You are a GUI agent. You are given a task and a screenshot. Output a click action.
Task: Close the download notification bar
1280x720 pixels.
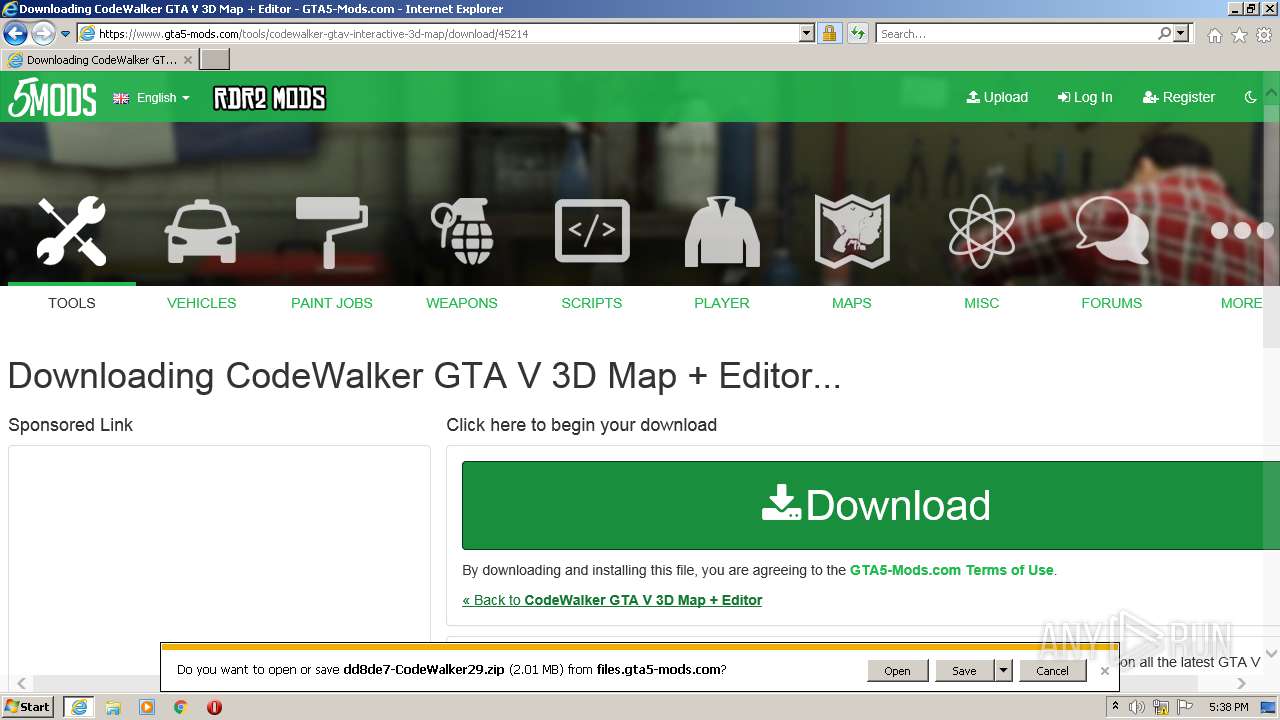(1104, 671)
